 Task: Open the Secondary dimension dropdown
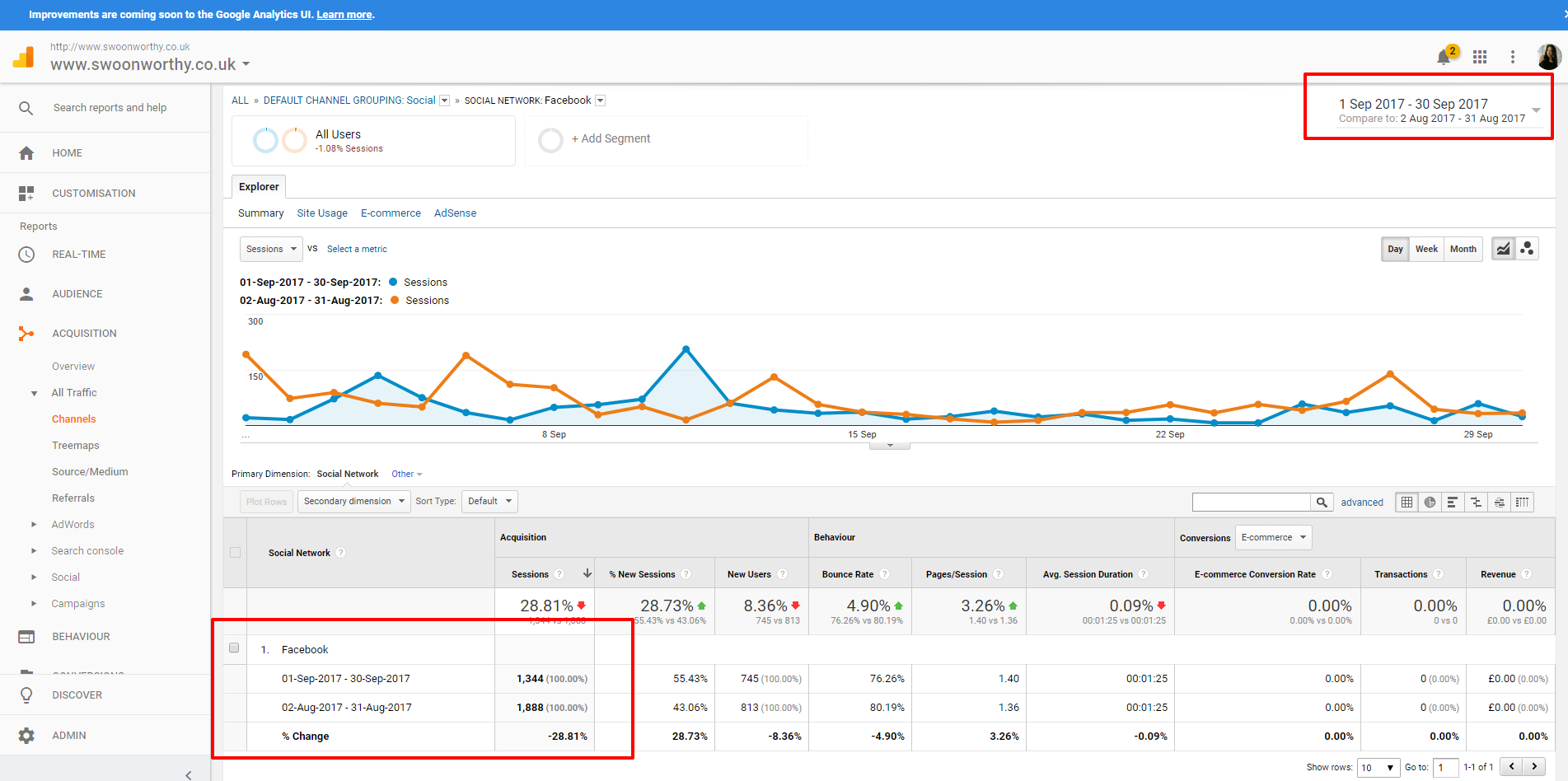click(353, 501)
